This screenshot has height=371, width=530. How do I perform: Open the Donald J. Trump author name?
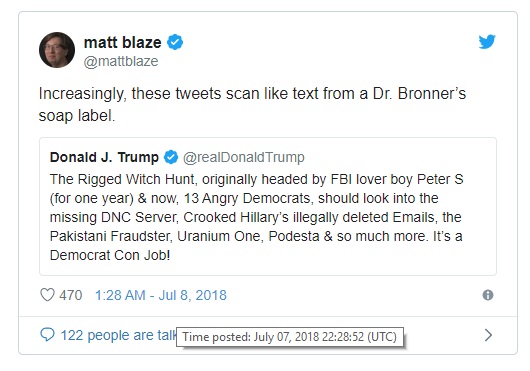pyautogui.click(x=104, y=157)
